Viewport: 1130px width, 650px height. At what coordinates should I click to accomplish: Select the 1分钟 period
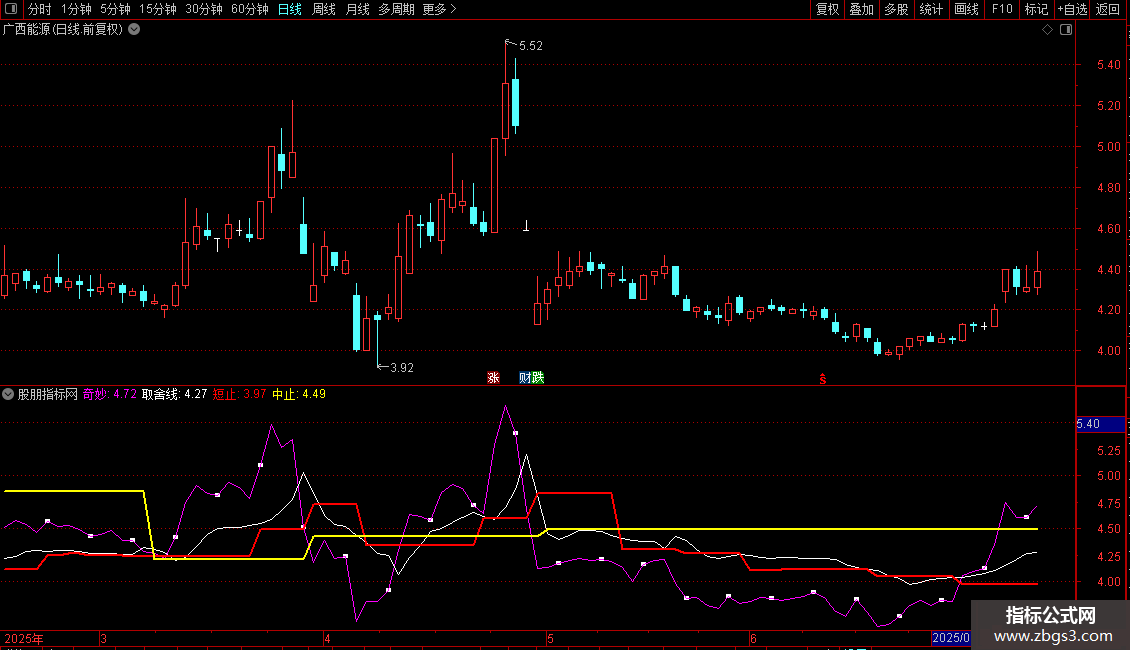point(76,9)
